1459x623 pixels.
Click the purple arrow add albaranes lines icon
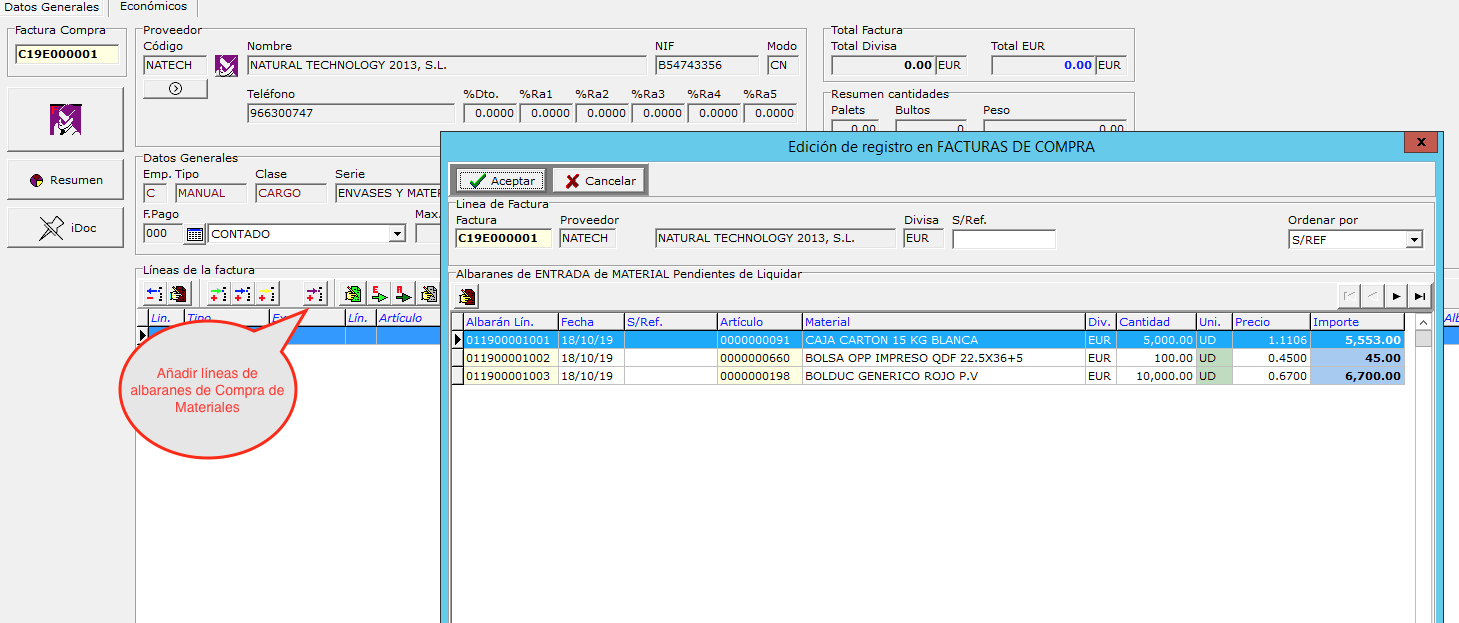[x=315, y=294]
